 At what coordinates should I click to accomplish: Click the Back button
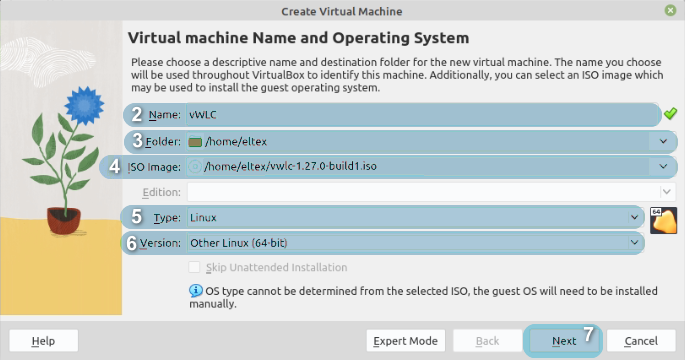pyautogui.click(x=488, y=341)
